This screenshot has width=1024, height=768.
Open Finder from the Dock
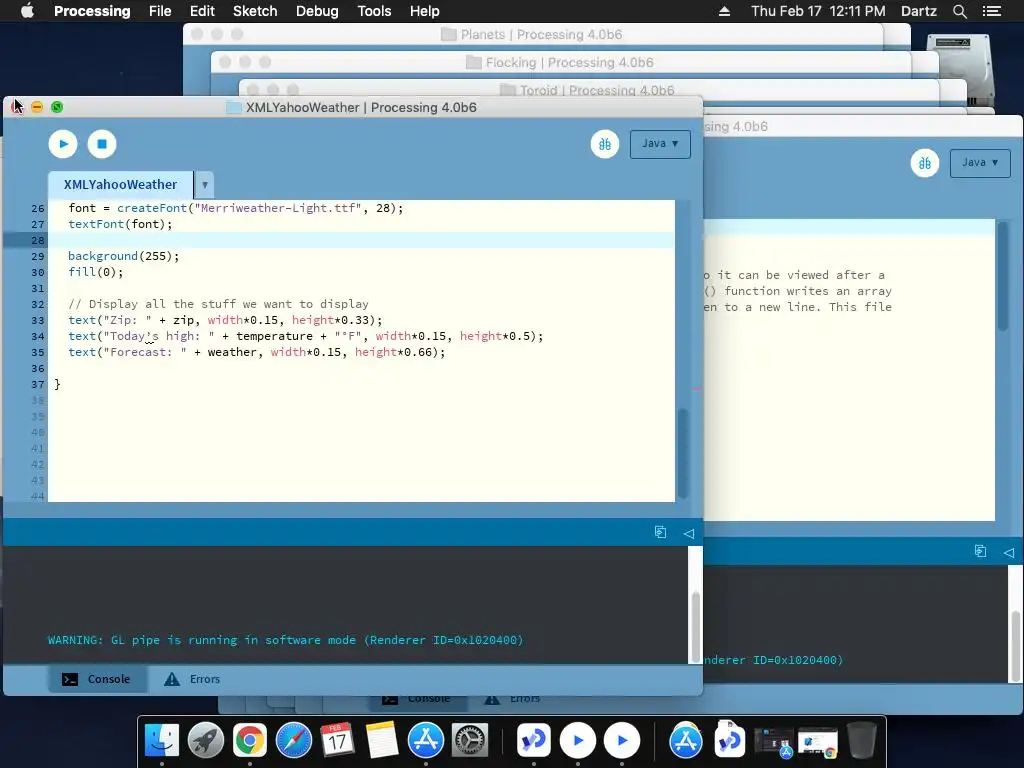(x=161, y=741)
